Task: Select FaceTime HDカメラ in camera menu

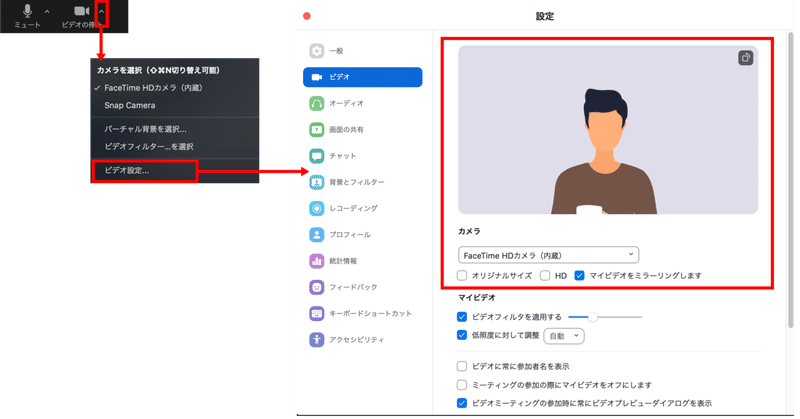Action: 154,88
